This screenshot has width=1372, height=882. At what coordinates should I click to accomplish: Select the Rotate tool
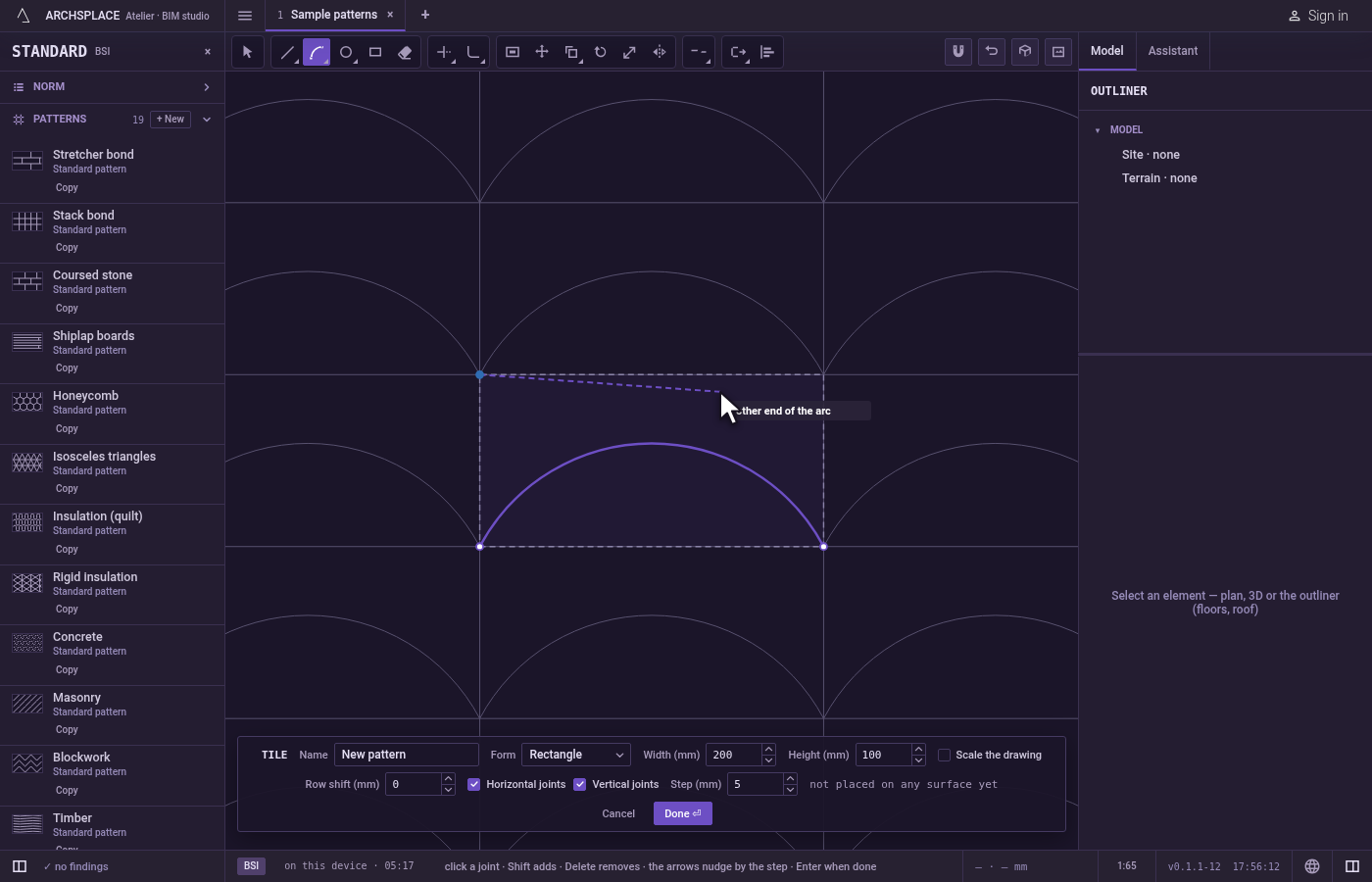click(601, 52)
